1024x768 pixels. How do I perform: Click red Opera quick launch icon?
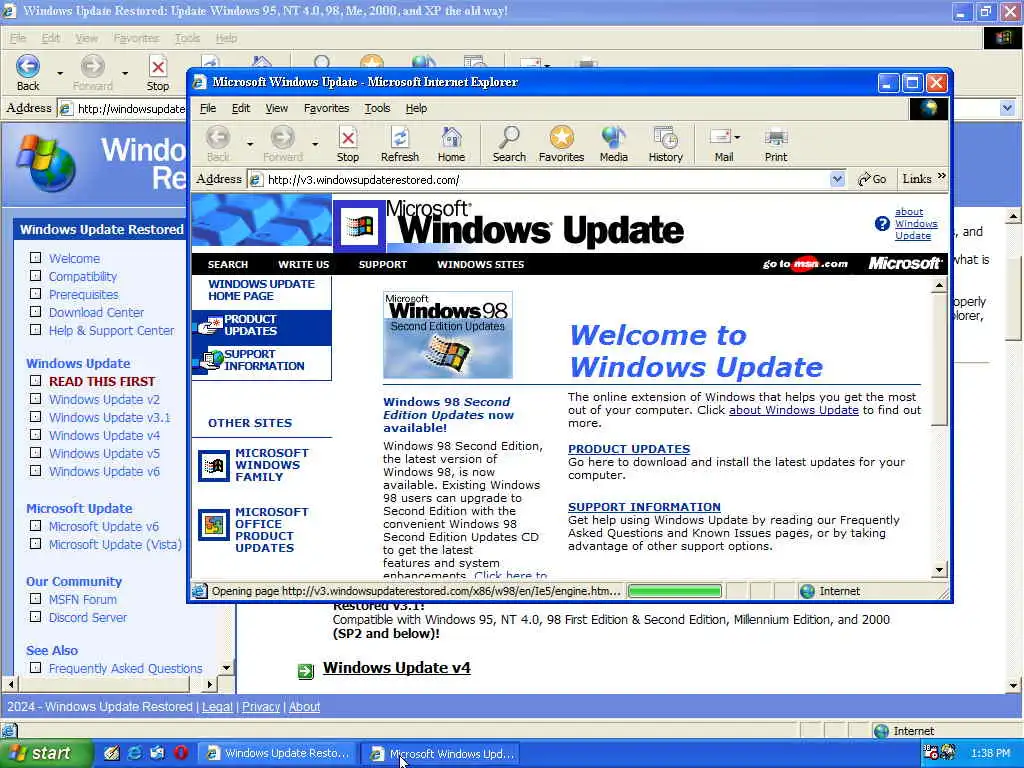point(181,752)
